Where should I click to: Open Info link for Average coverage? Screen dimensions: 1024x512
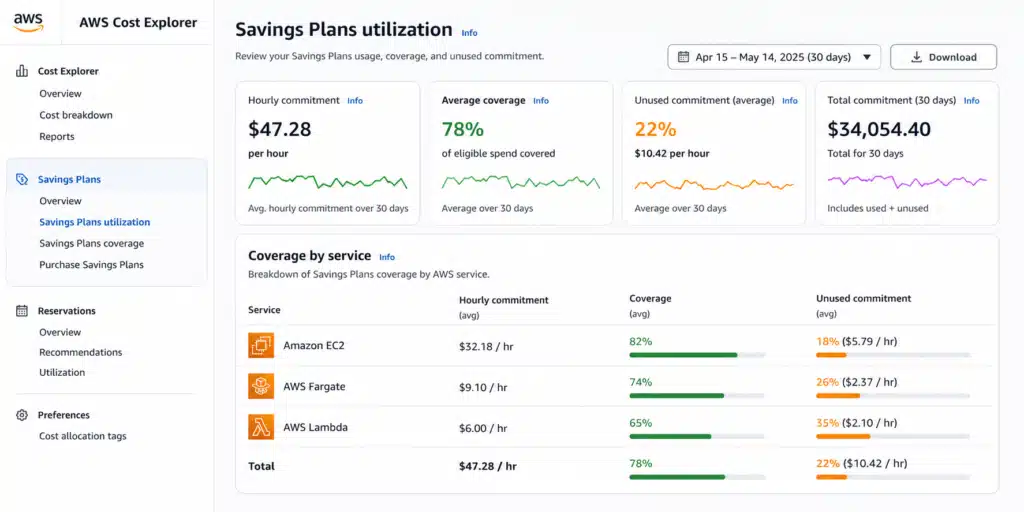[541, 101]
